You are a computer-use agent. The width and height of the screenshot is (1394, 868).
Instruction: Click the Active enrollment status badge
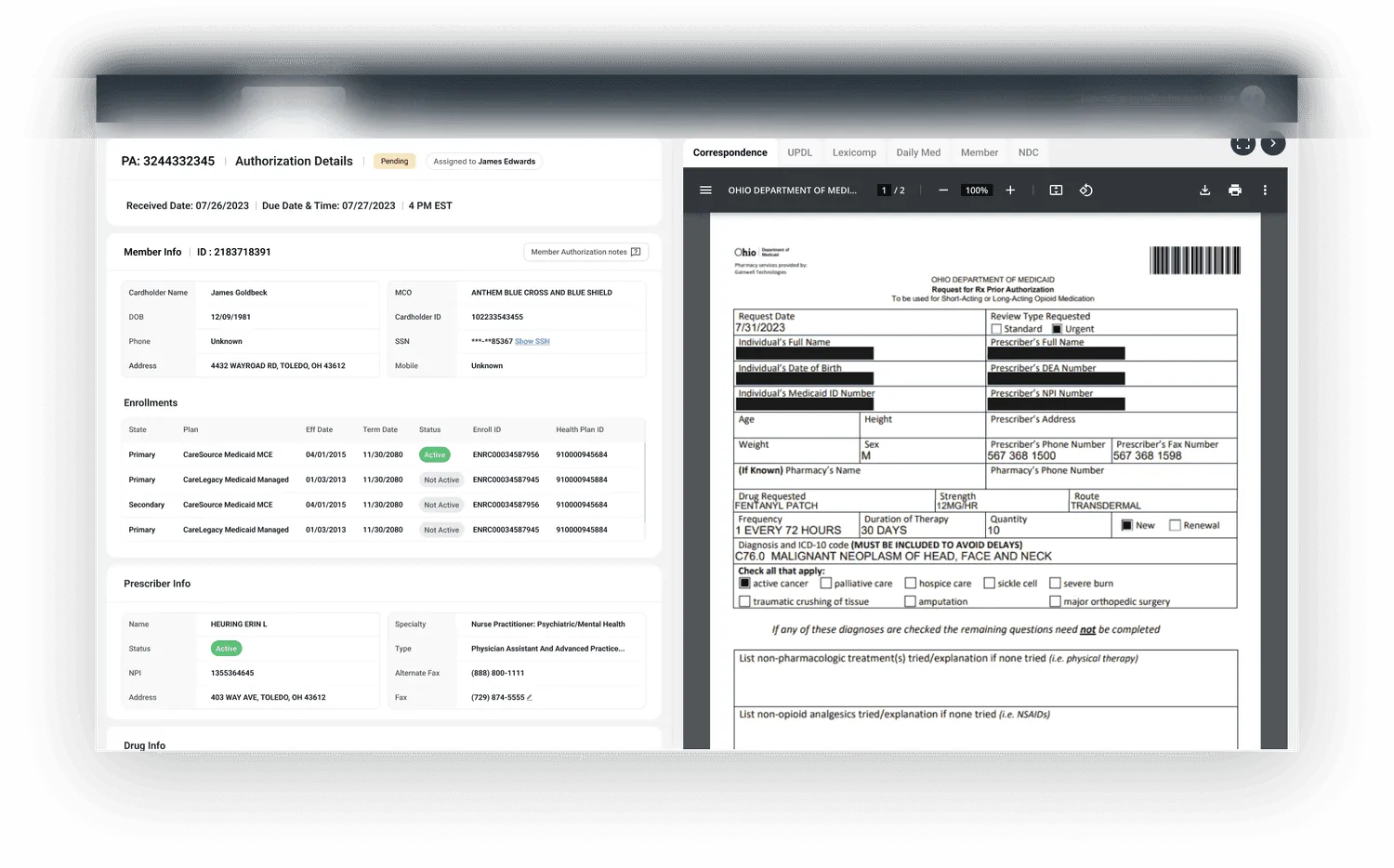tap(434, 455)
